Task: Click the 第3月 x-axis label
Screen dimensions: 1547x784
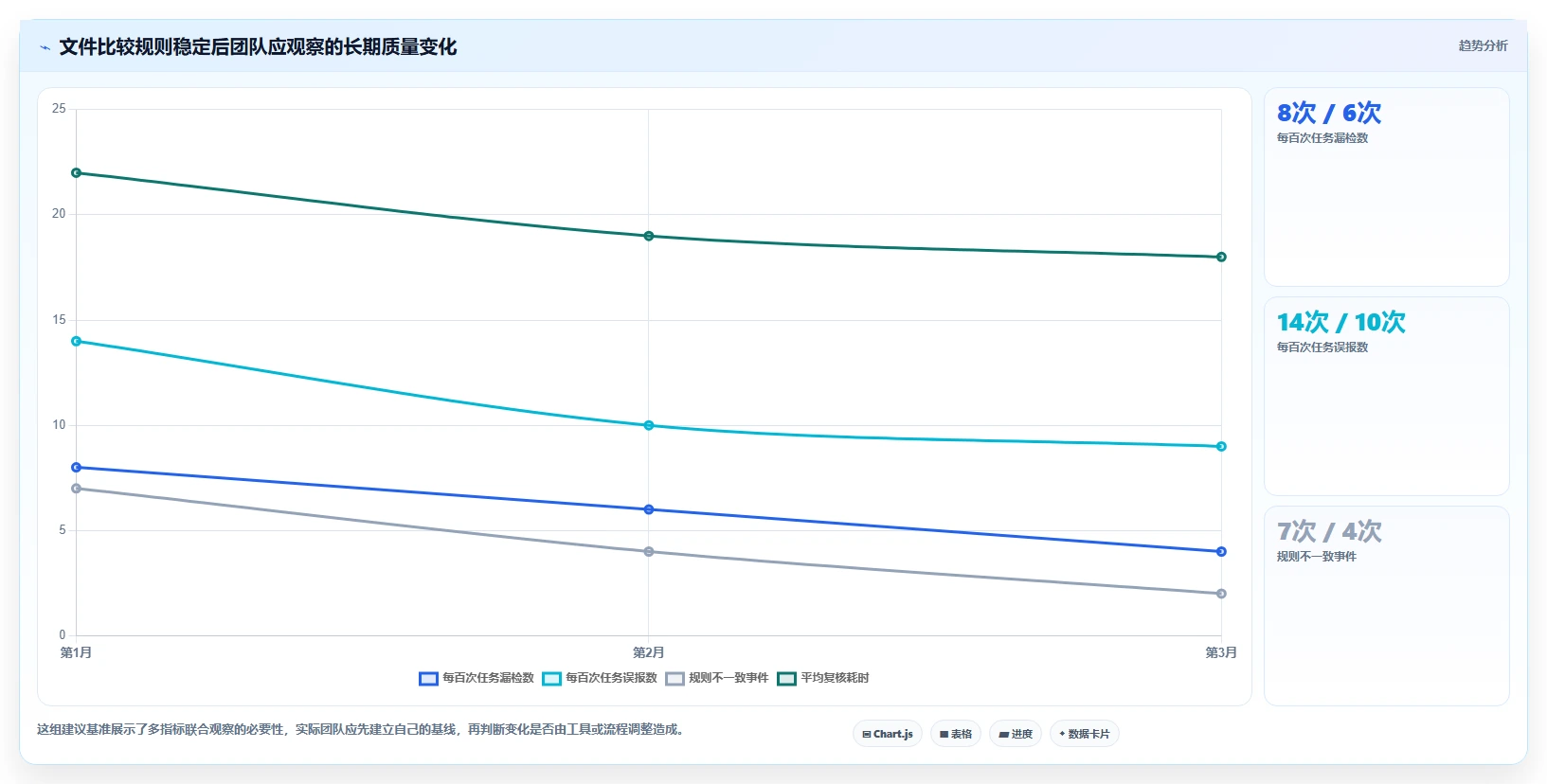Action: click(1221, 652)
